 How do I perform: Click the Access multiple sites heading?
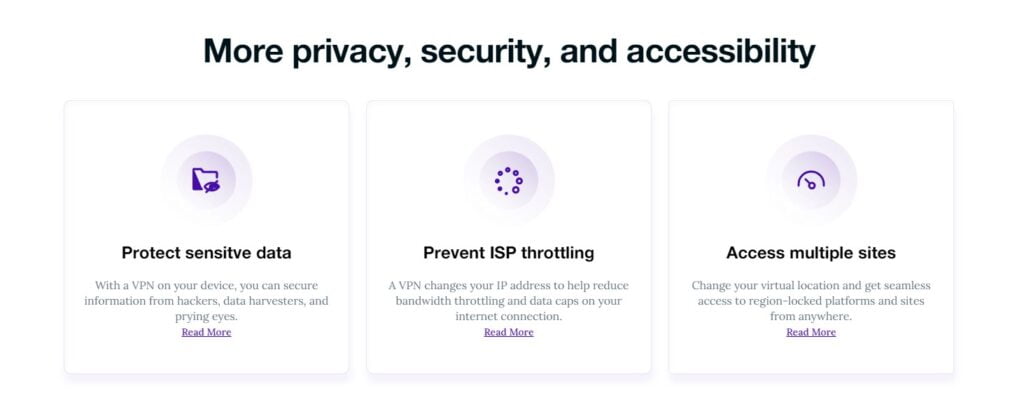pos(811,253)
